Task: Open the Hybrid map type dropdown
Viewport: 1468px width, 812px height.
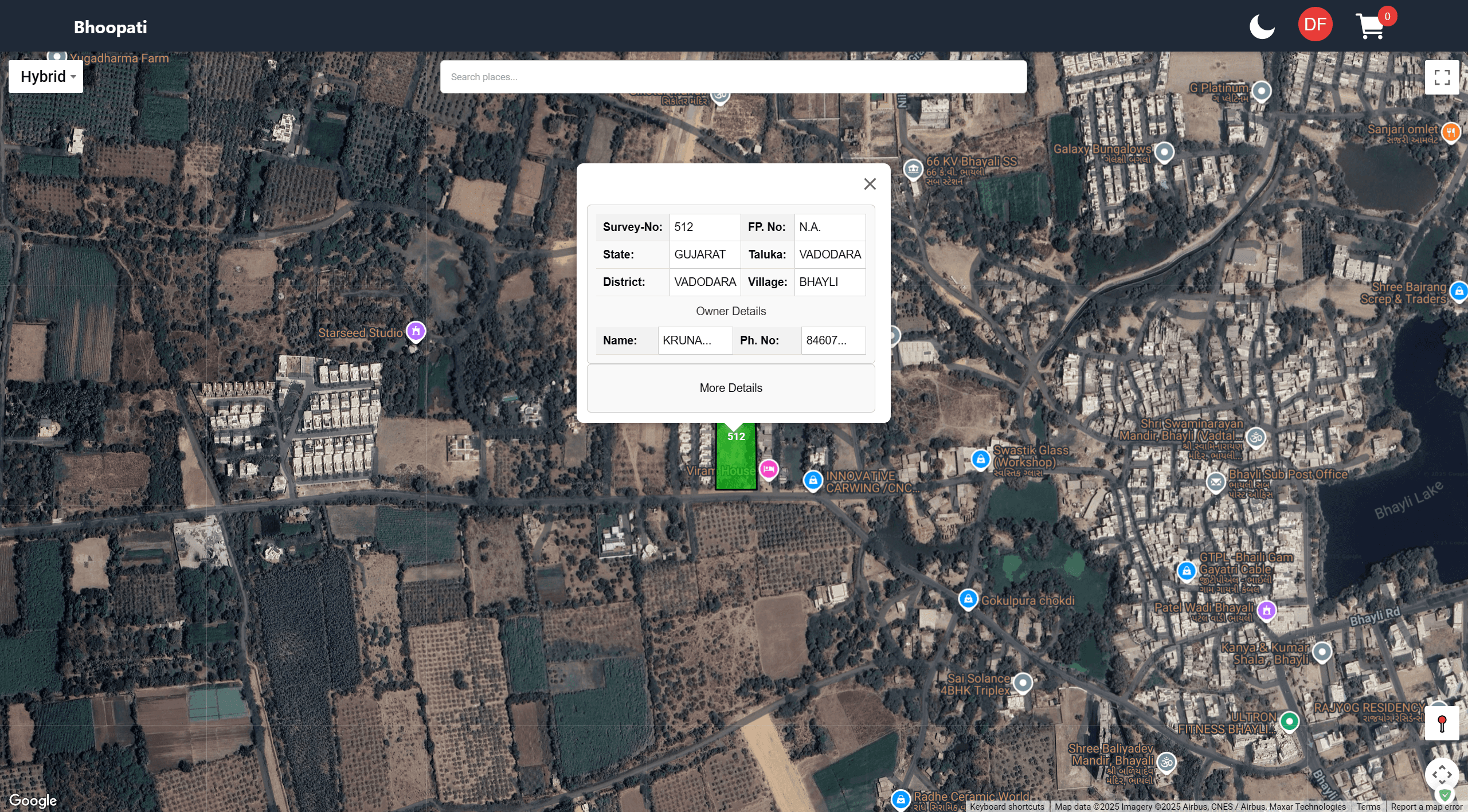Action: click(x=45, y=76)
